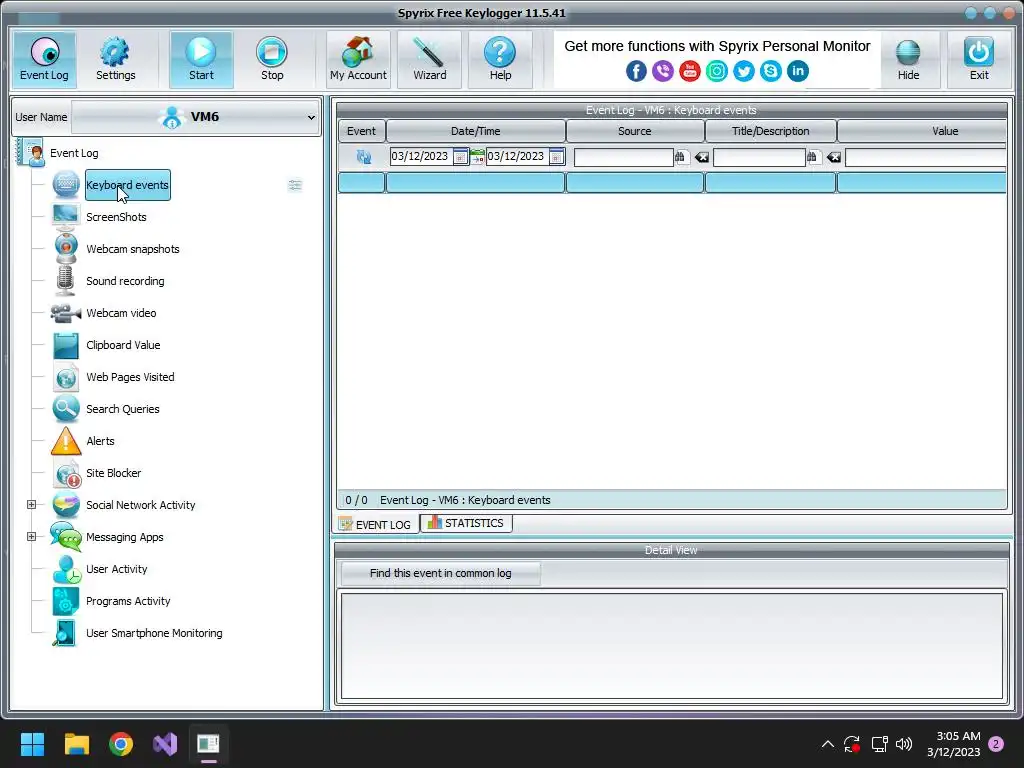Clear the Title/Description filter
This screenshot has width=1024, height=768.
tap(833, 157)
